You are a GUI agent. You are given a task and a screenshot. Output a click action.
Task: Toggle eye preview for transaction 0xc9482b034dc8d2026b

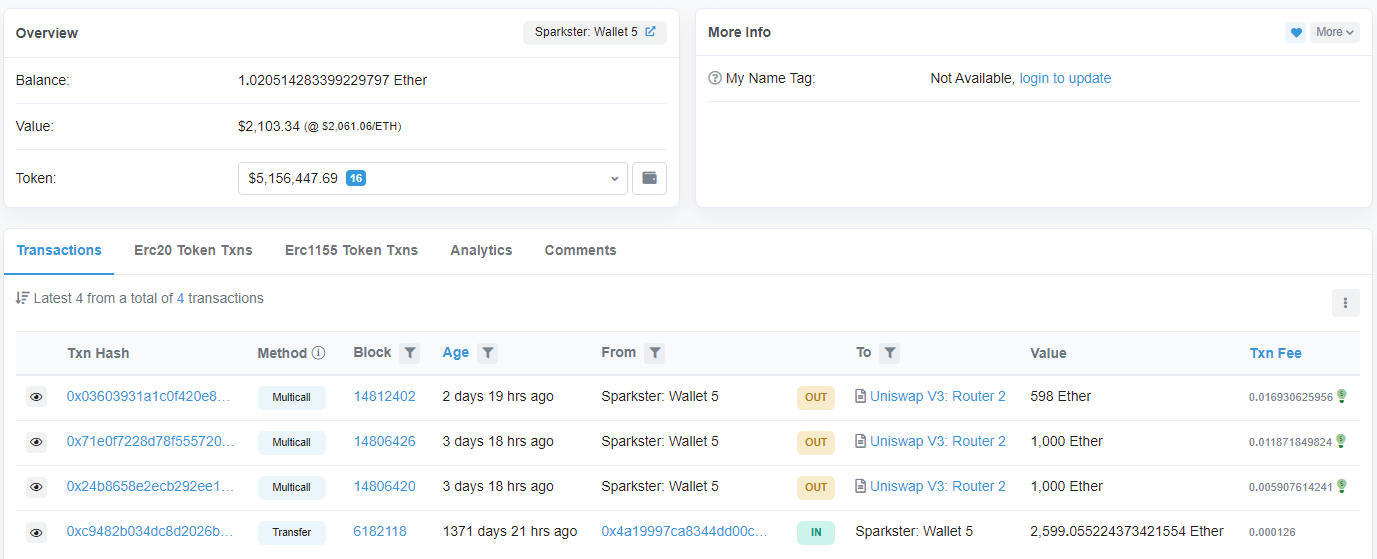click(36, 532)
